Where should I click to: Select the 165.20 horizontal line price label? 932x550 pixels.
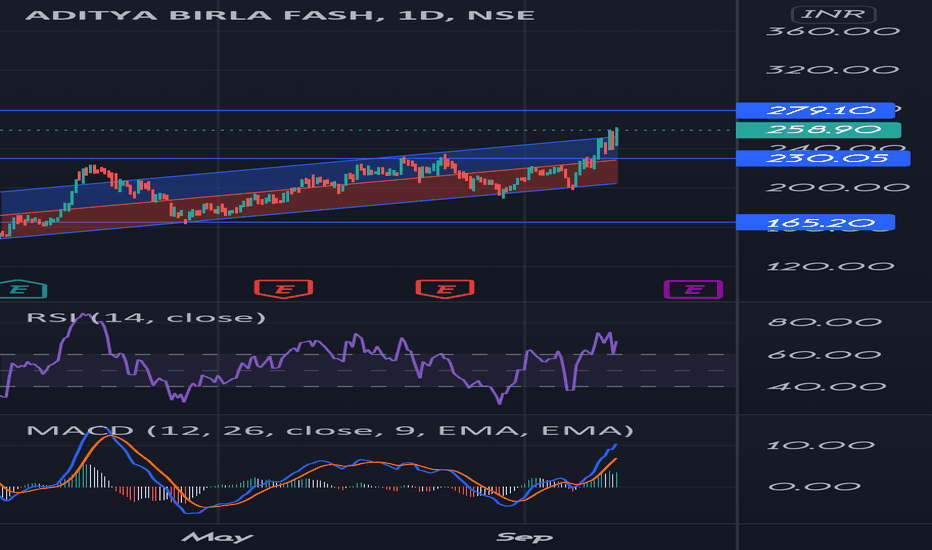(x=815, y=222)
